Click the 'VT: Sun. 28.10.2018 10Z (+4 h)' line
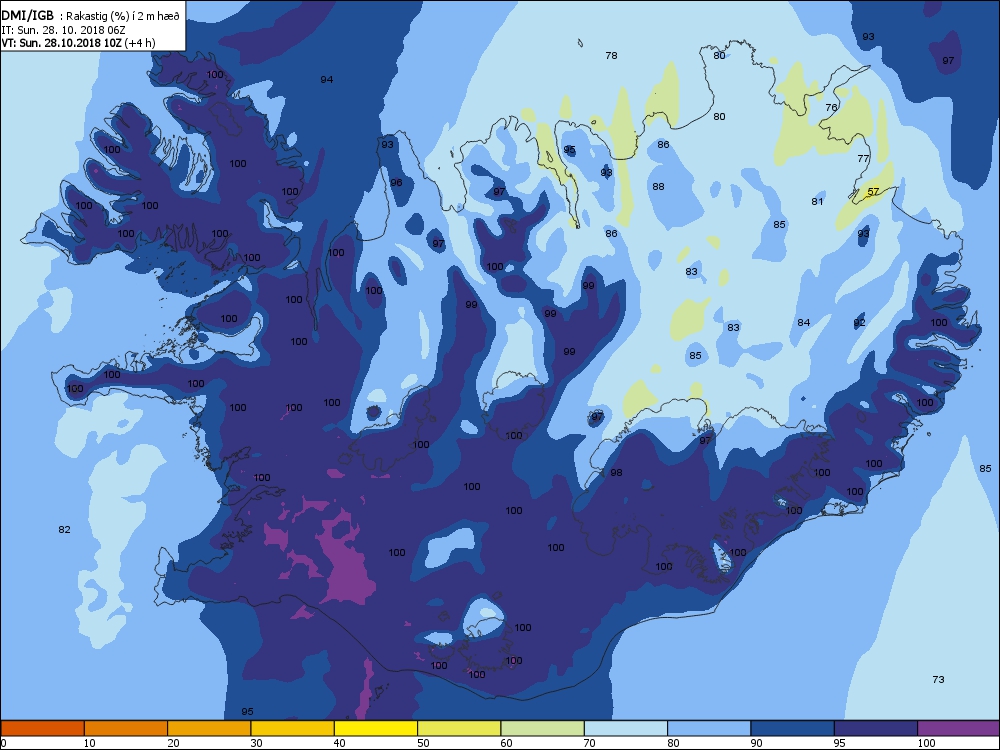 (x=78, y=43)
